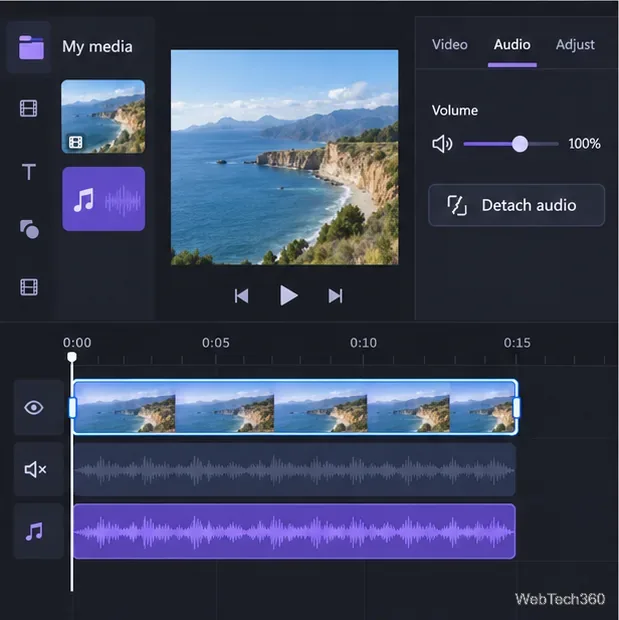Switch to the Audio tab
This screenshot has width=619, height=620.
(512, 45)
